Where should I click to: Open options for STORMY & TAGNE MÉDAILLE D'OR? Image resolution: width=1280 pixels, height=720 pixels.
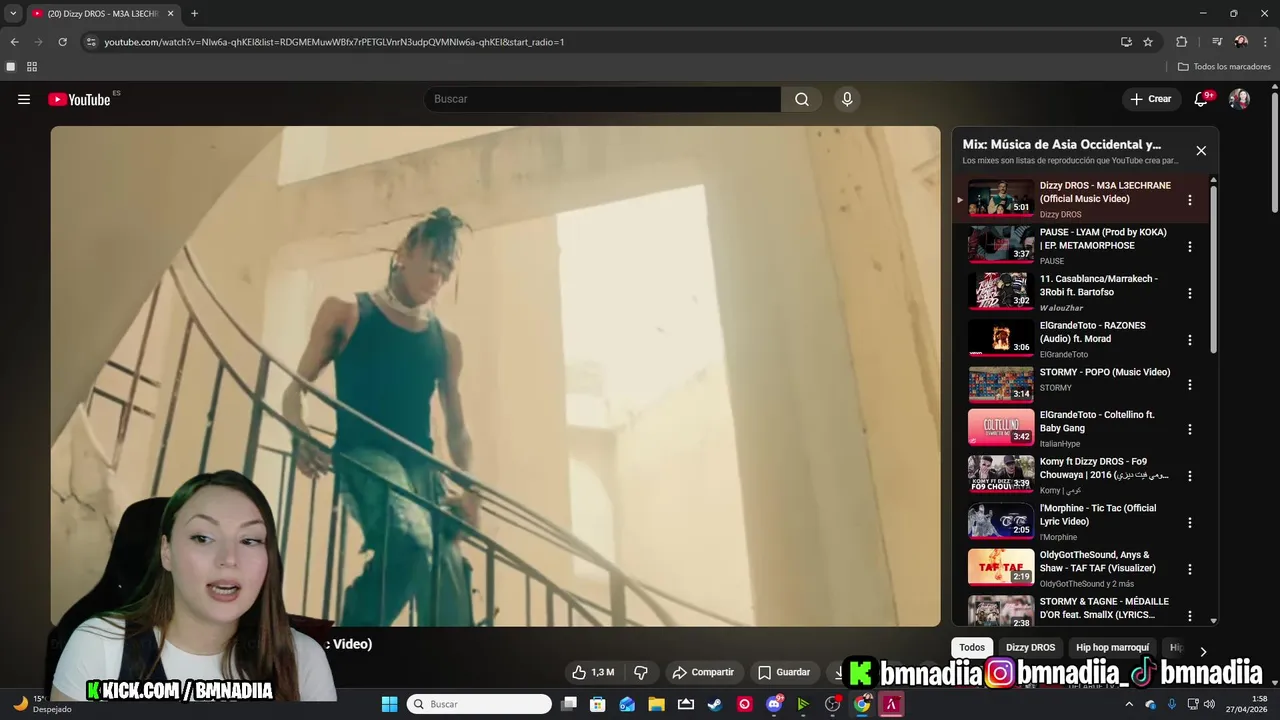(1189, 615)
